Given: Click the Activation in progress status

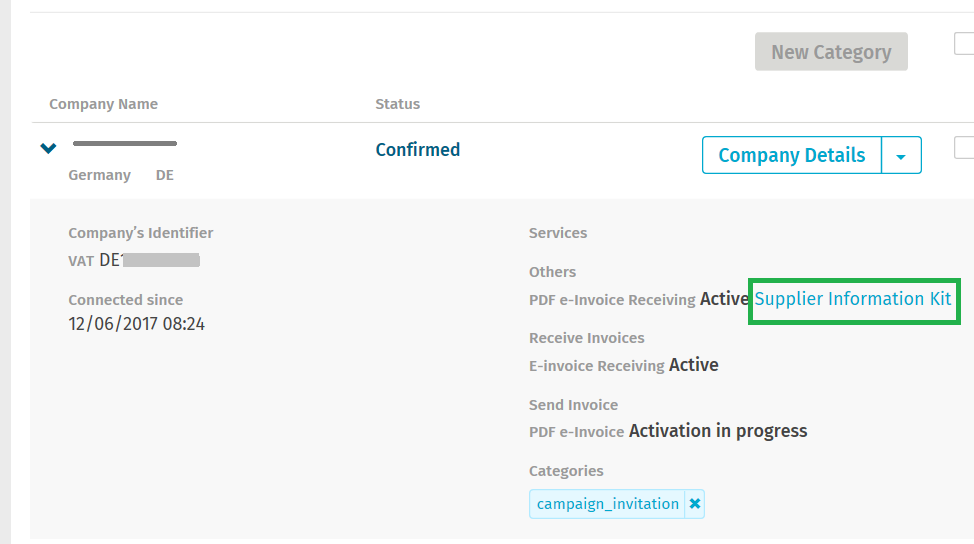Looking at the screenshot, I should (x=717, y=431).
